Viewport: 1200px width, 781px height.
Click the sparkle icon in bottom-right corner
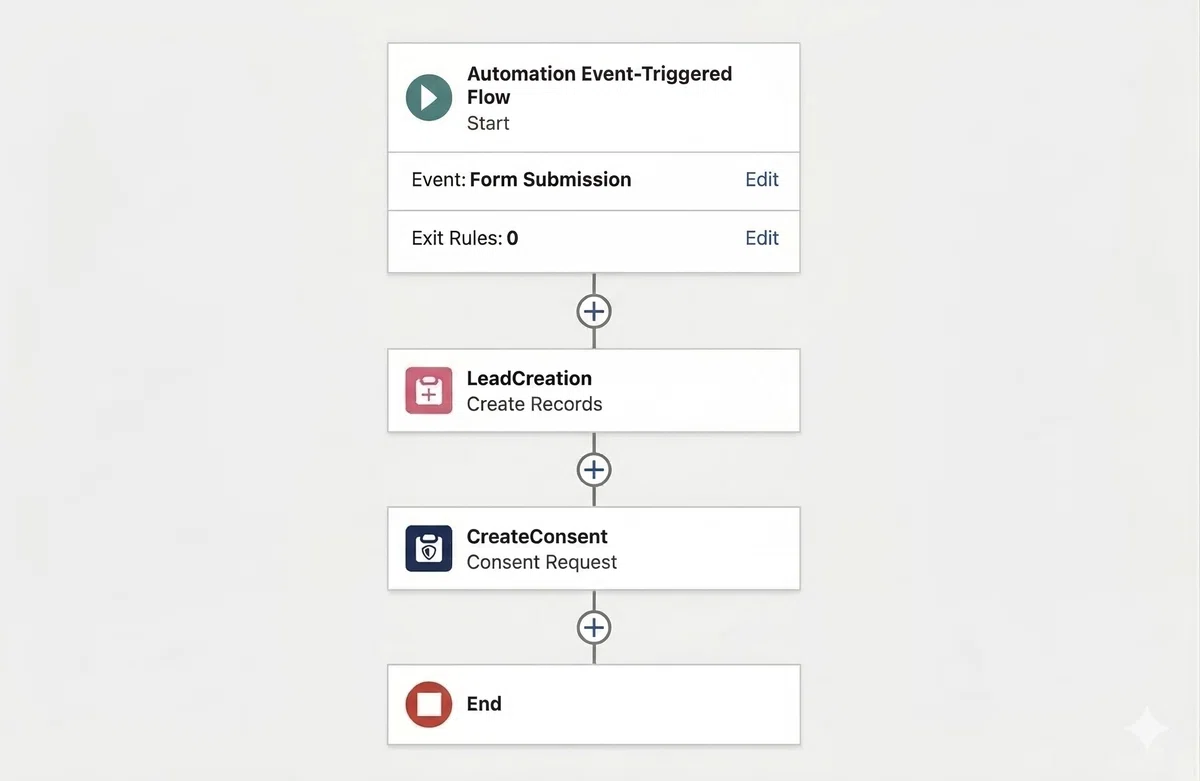pyautogui.click(x=1145, y=729)
